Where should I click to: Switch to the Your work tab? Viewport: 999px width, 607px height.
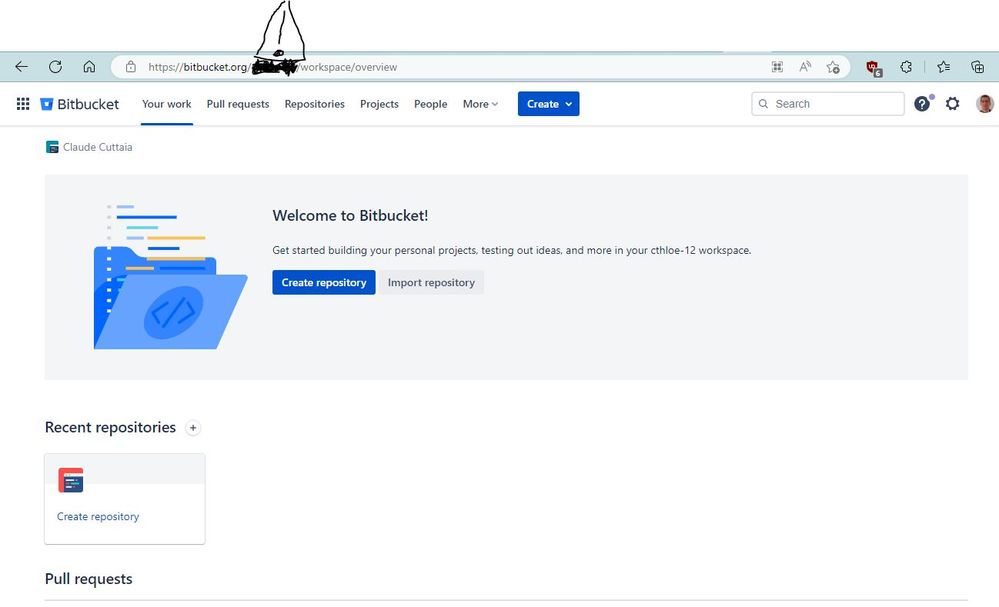[x=166, y=104]
